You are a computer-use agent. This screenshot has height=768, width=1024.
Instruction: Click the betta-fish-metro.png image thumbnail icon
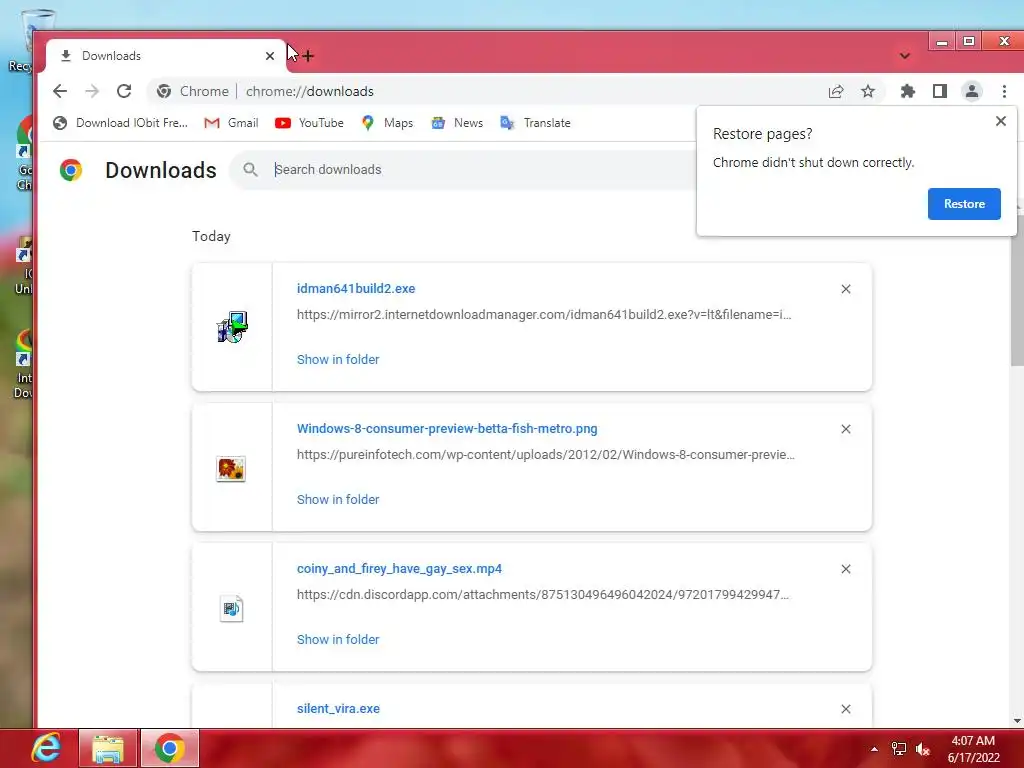[x=231, y=469]
